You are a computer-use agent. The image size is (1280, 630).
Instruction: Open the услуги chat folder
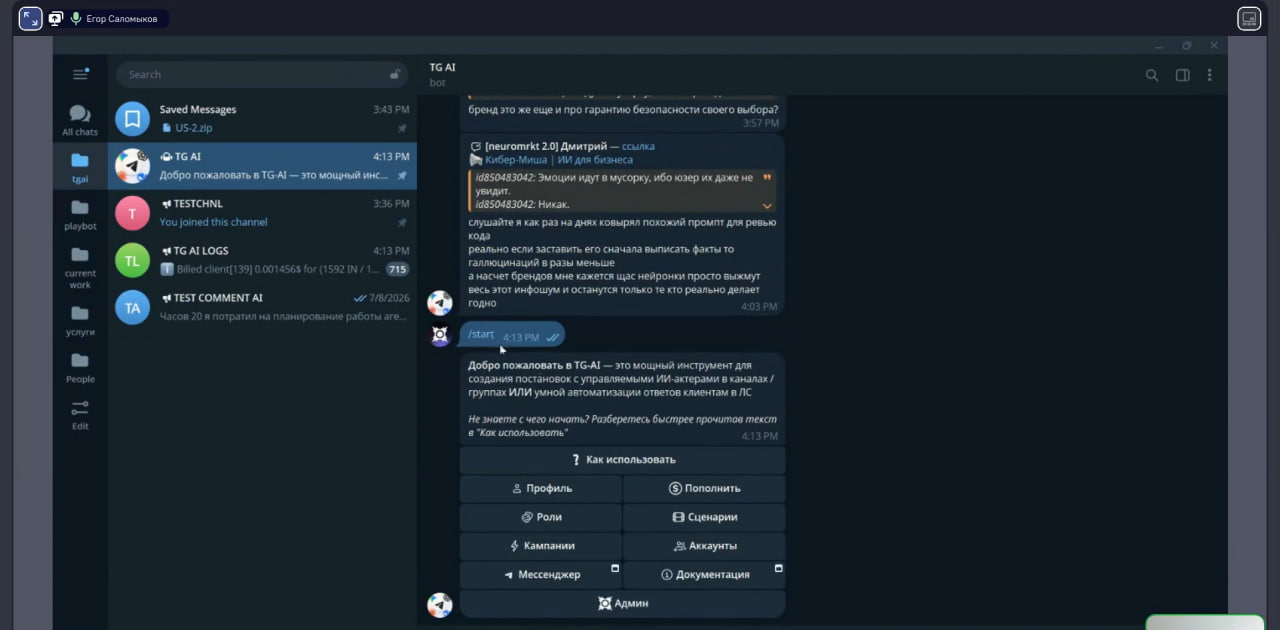80,320
